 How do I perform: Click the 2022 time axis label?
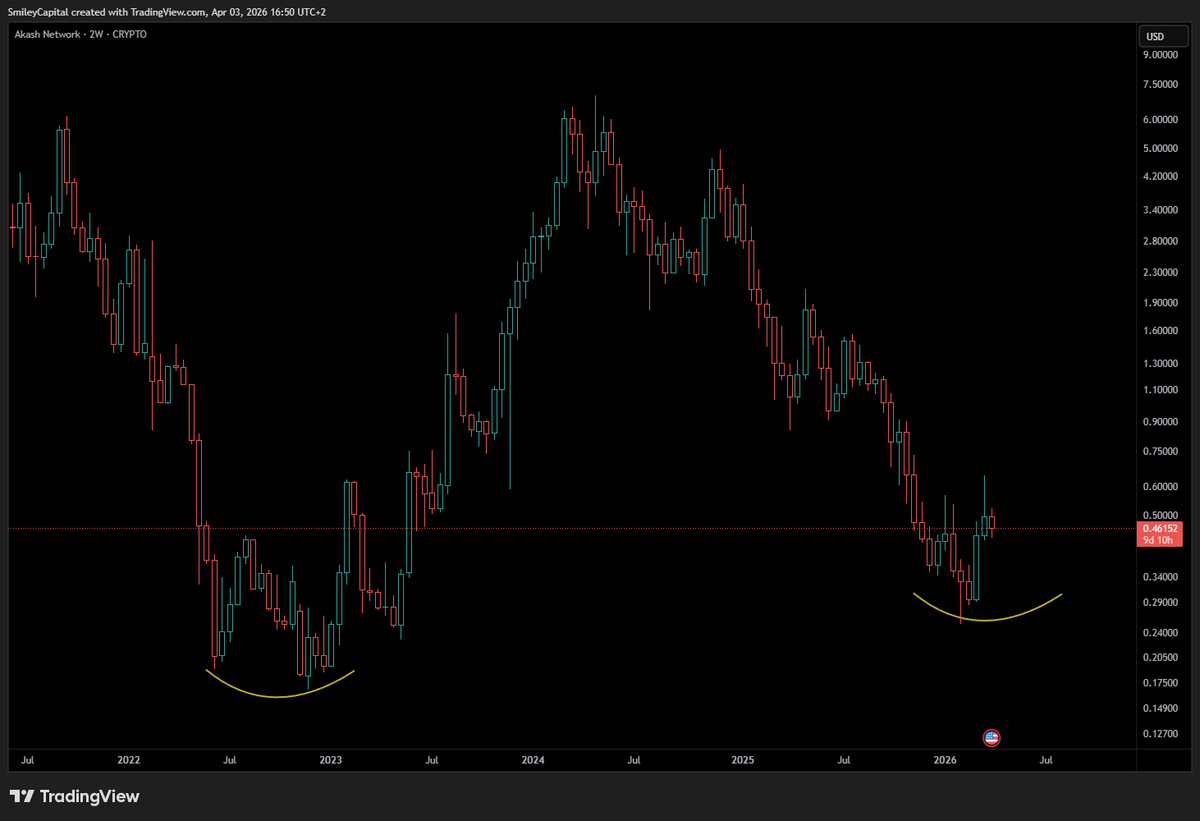click(x=129, y=761)
